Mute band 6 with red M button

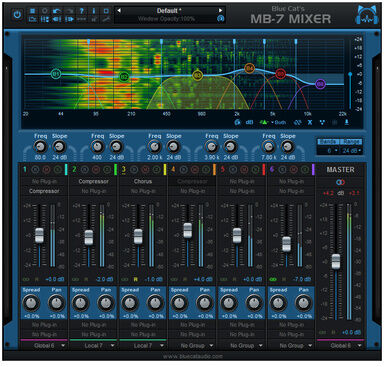pos(293,170)
